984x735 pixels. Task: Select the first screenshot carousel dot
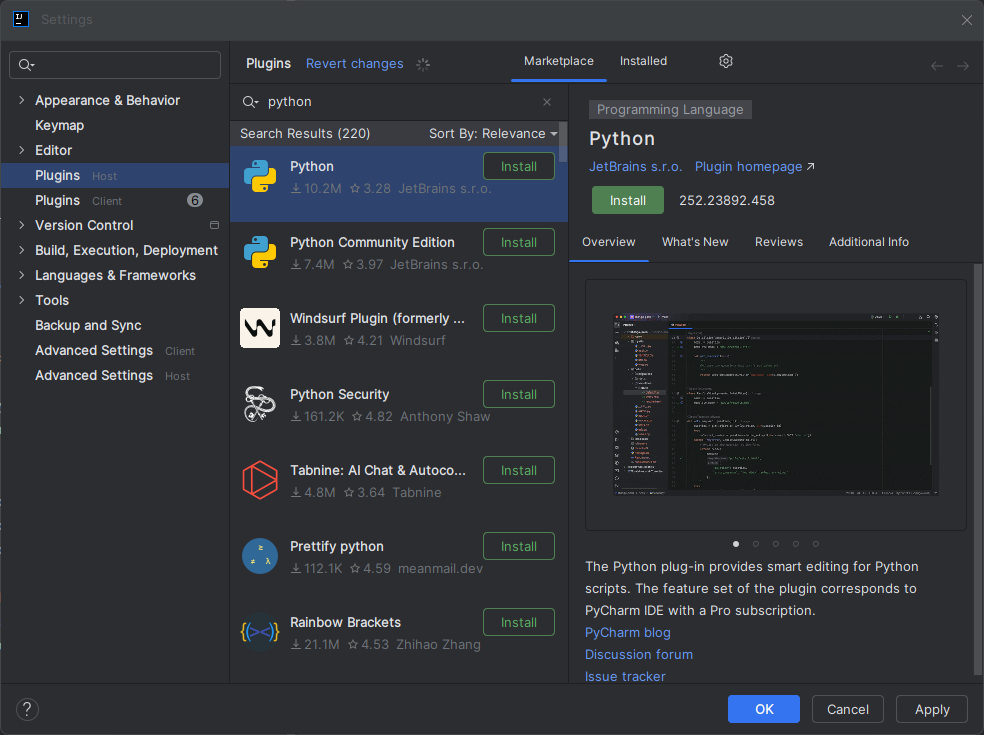click(735, 544)
